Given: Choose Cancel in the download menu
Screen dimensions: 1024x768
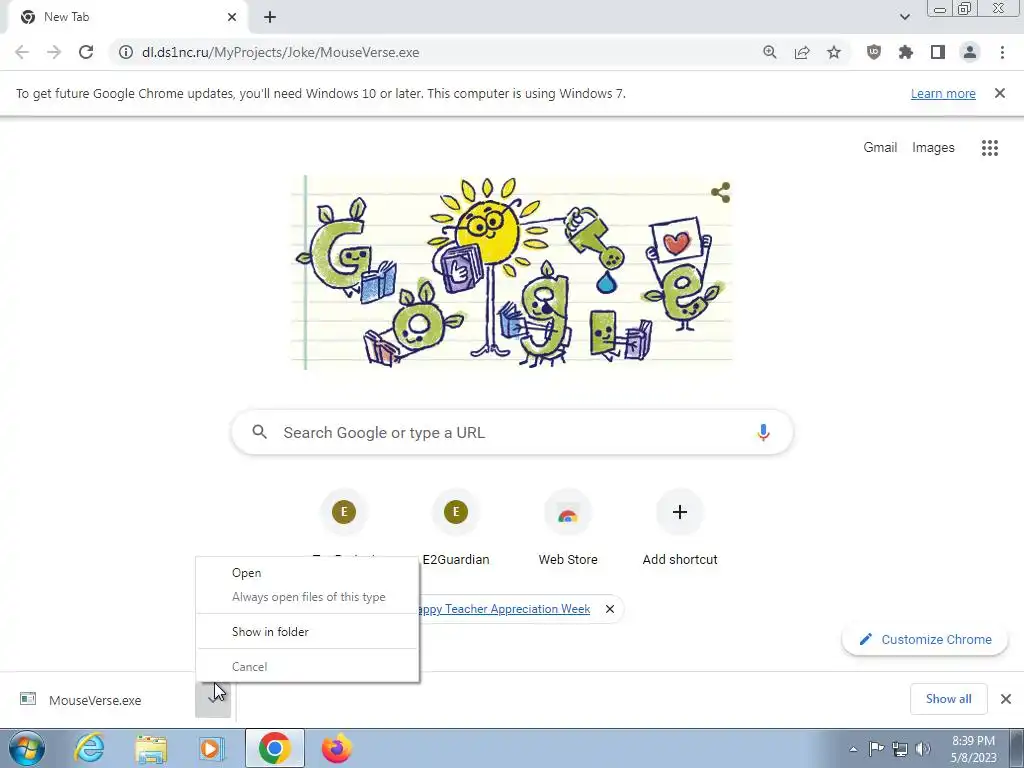Looking at the screenshot, I should coord(308,667).
